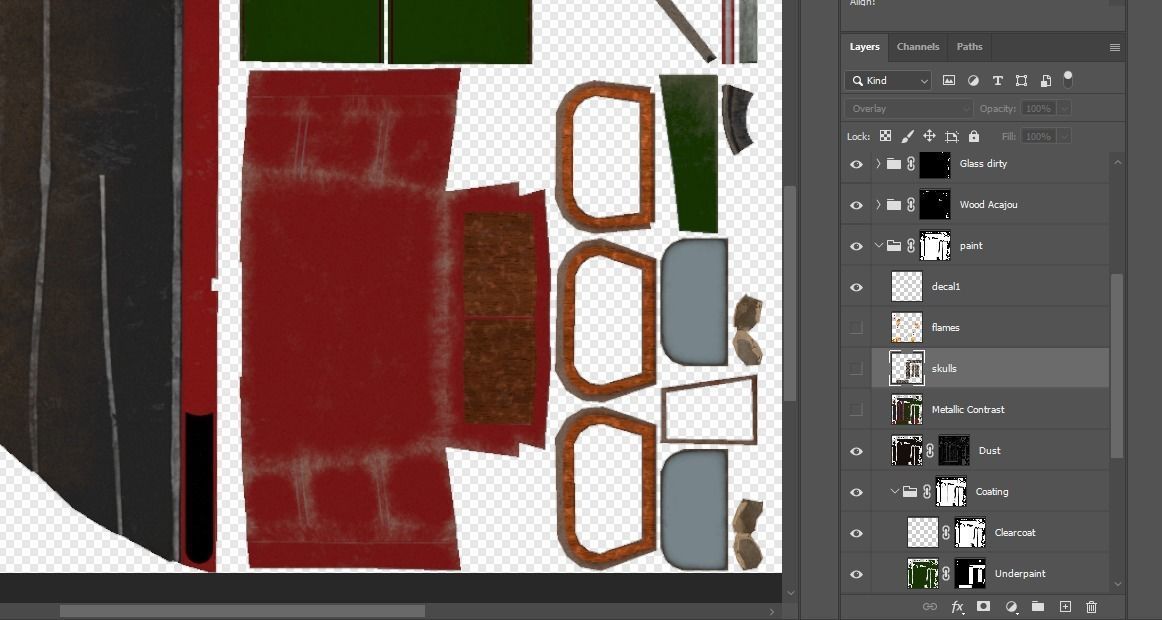Select the Clearcoat layer name
The width and height of the screenshot is (1162, 620).
(1015, 533)
